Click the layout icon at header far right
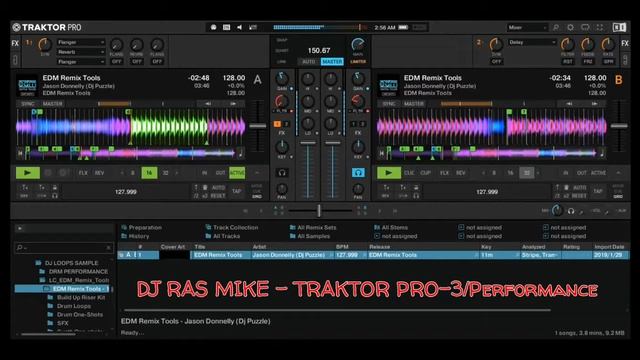 tap(619, 27)
